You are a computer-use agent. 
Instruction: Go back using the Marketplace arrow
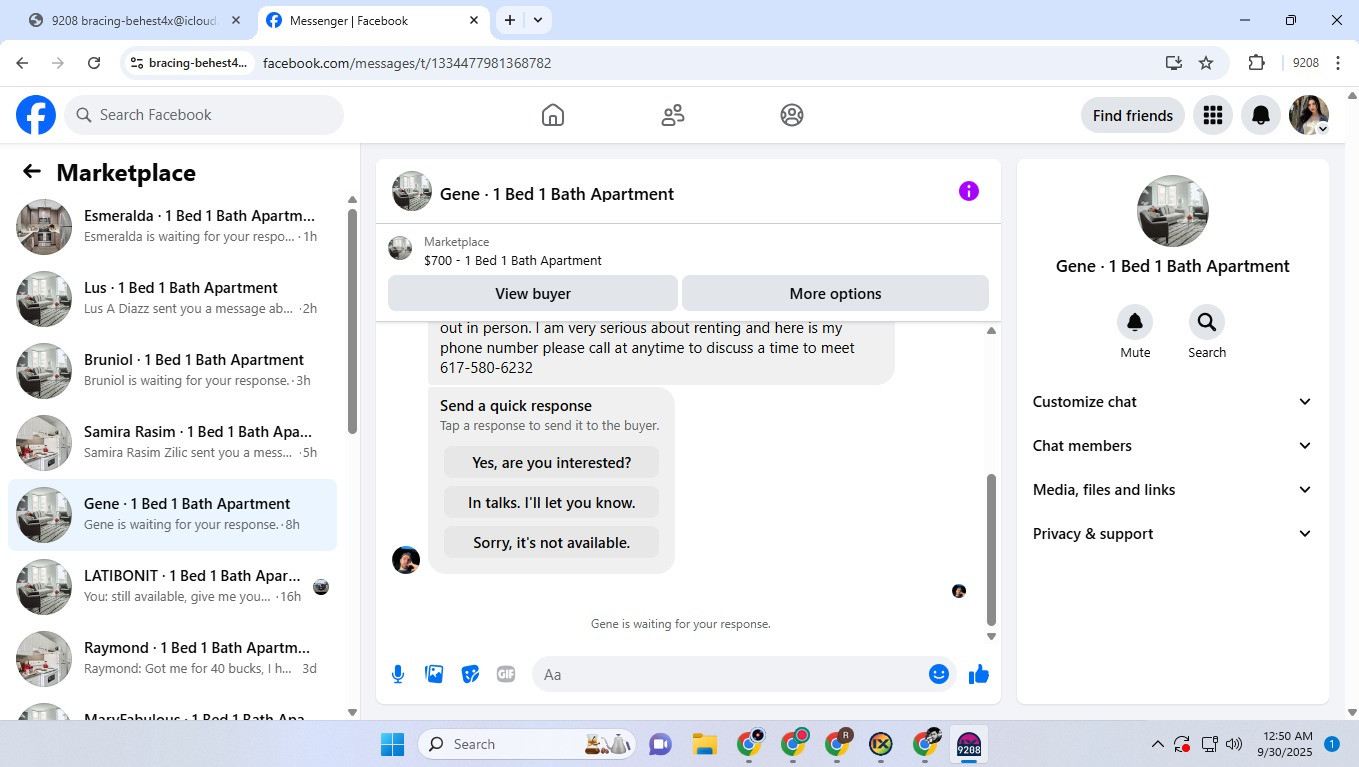pyautogui.click(x=32, y=172)
